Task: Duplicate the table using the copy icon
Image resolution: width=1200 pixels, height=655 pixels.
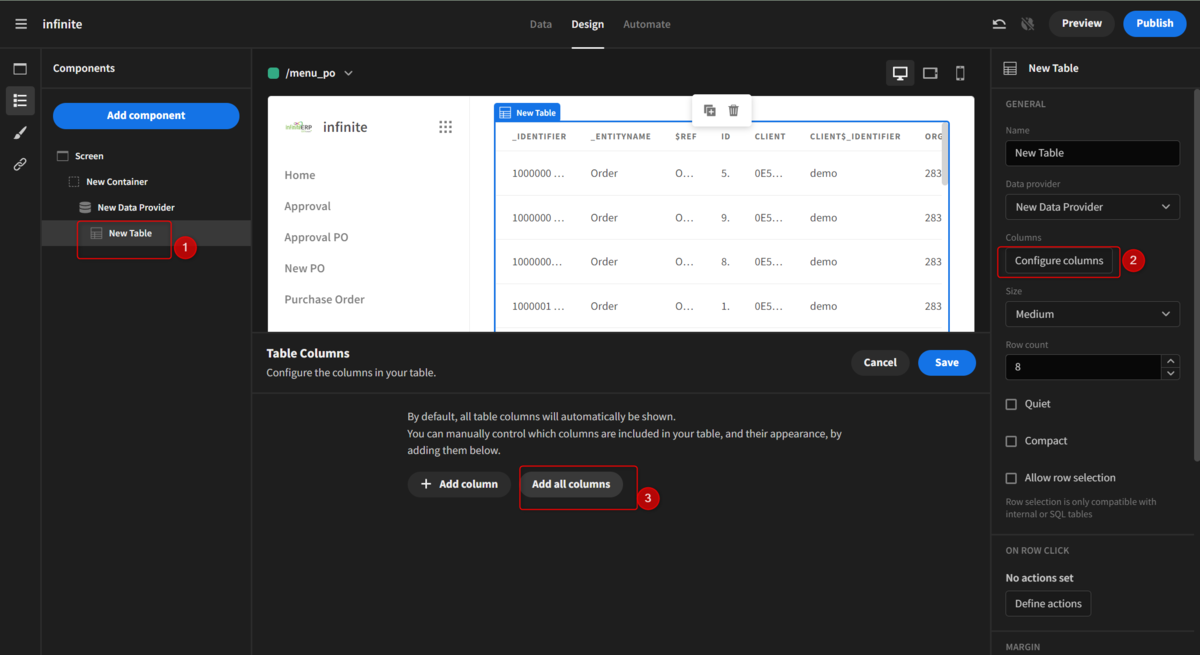Action: (x=711, y=109)
